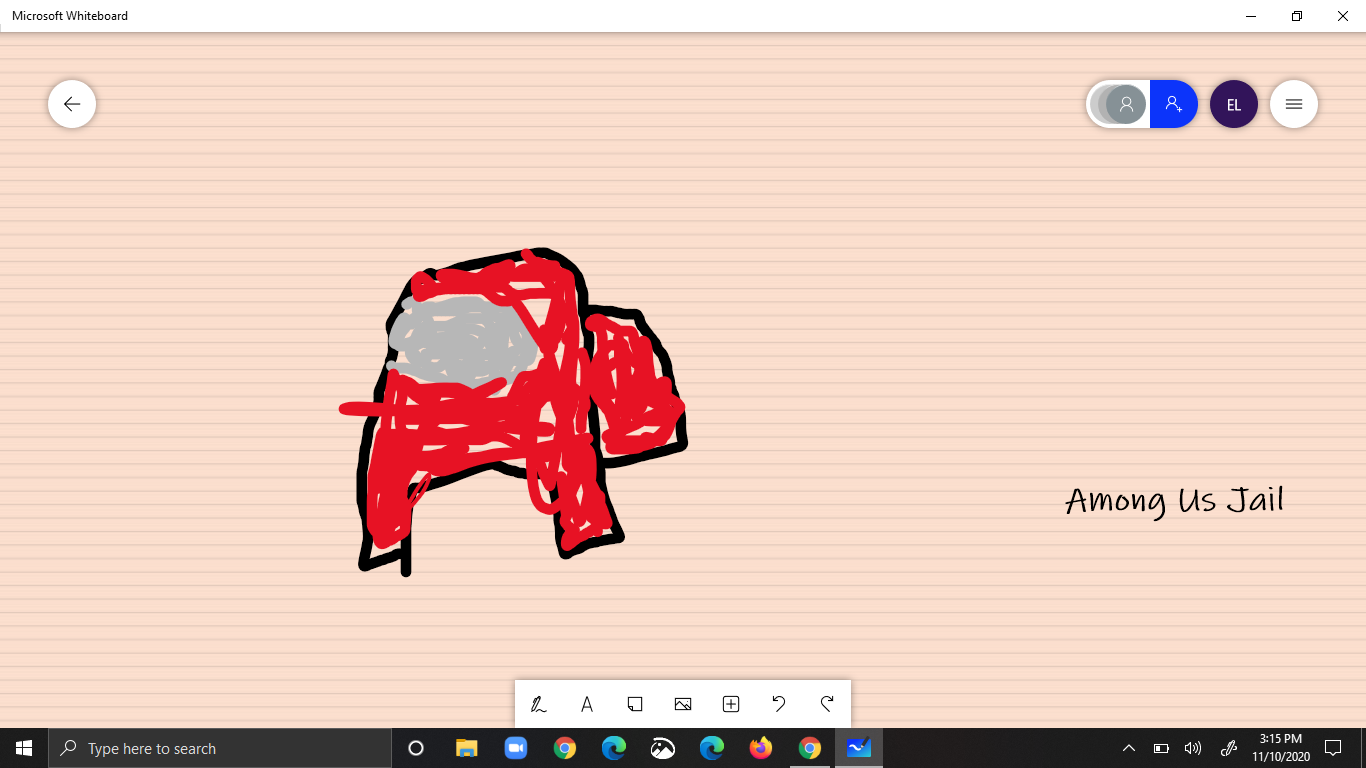Choose the text tool letter A
The height and width of the screenshot is (768, 1366).
coord(587,704)
